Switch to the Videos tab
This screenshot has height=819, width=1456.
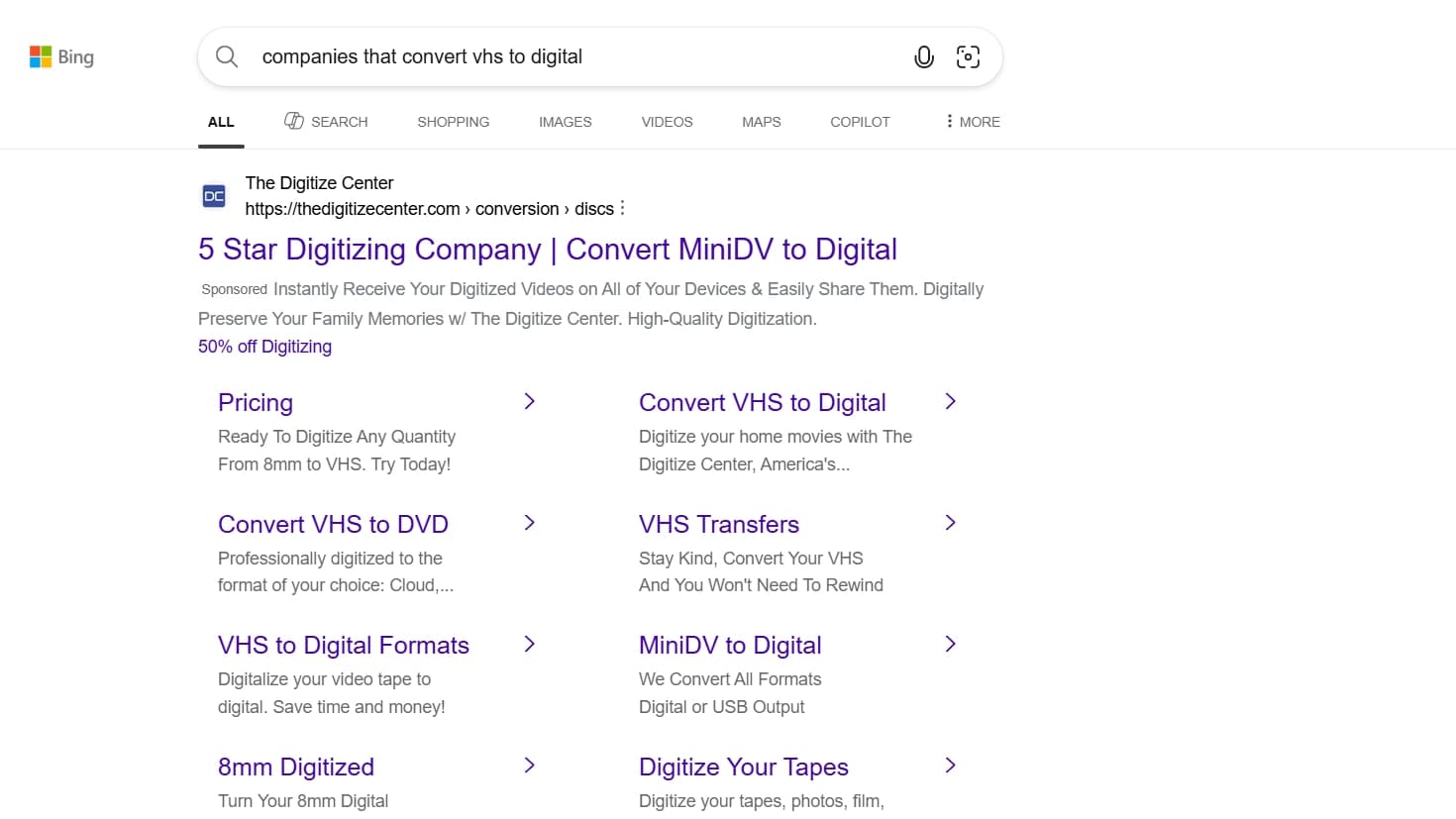point(666,121)
